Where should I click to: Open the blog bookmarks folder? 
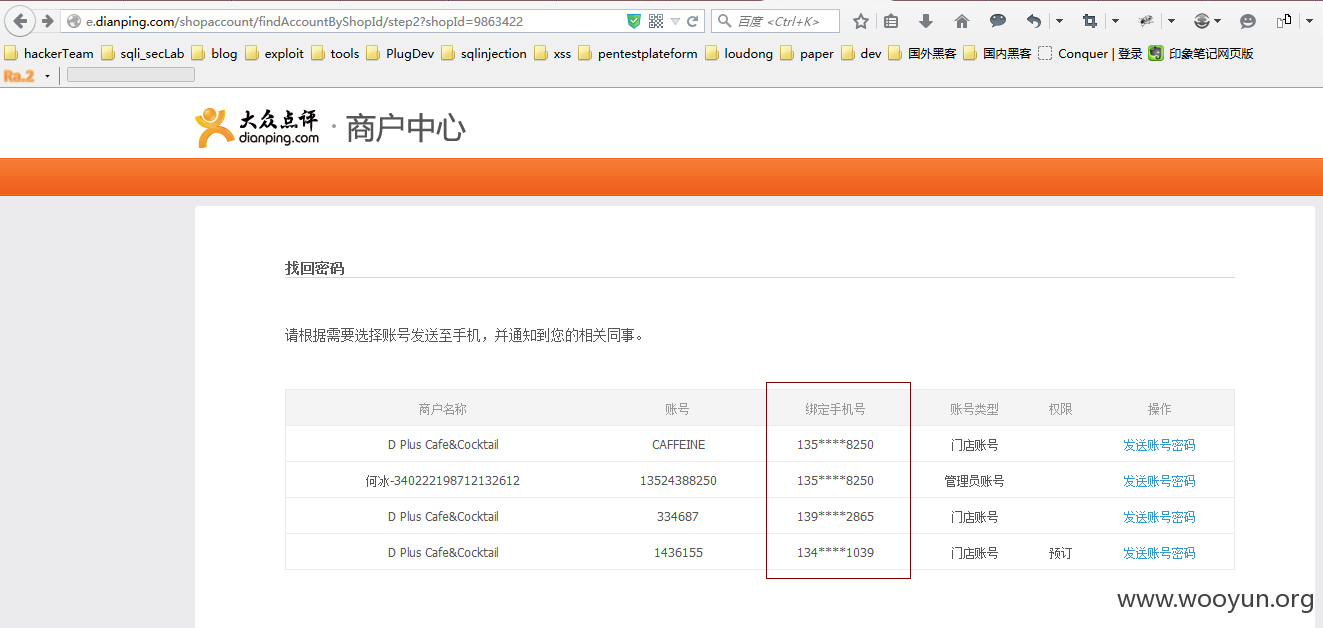tap(215, 54)
